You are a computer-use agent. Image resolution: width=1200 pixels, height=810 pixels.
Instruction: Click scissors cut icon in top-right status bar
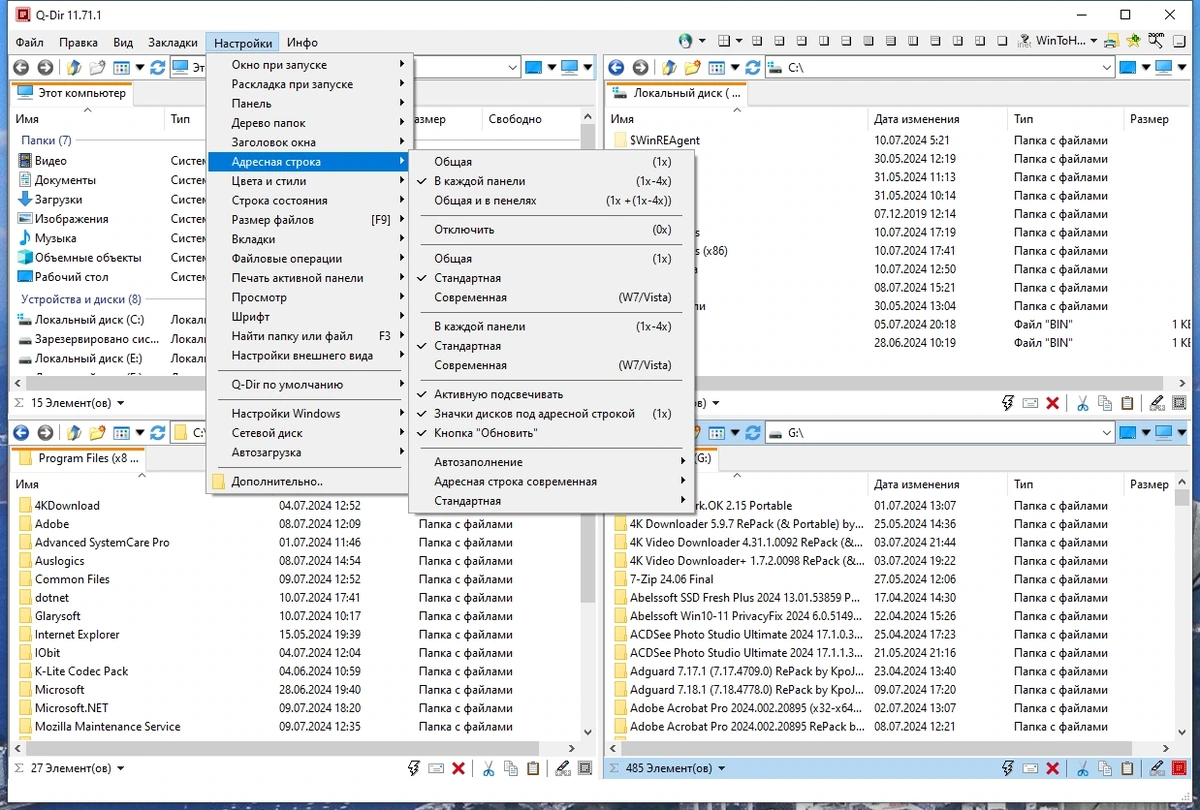tap(1083, 403)
